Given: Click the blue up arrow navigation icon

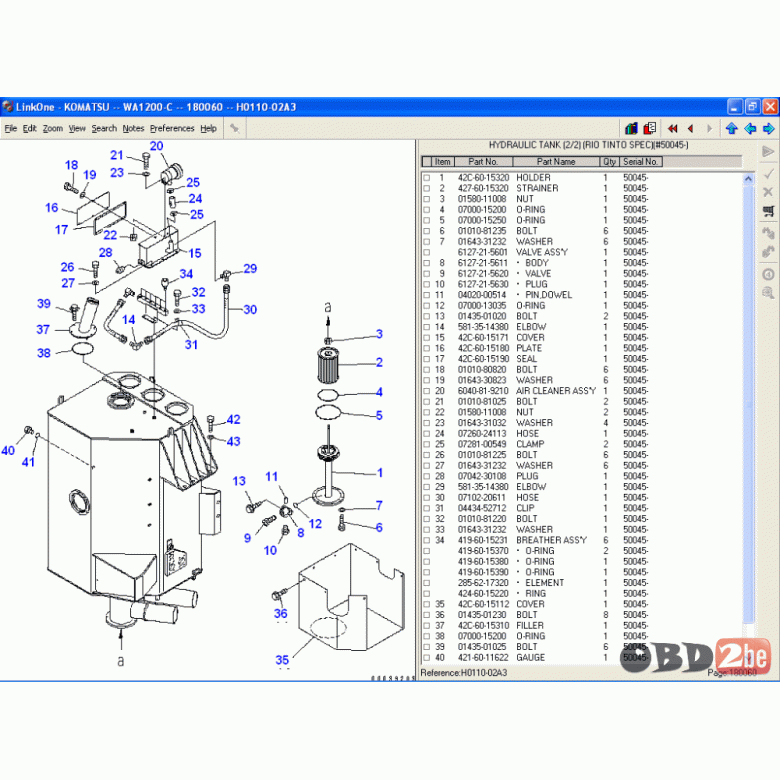Looking at the screenshot, I should pyautogui.click(x=731, y=129).
